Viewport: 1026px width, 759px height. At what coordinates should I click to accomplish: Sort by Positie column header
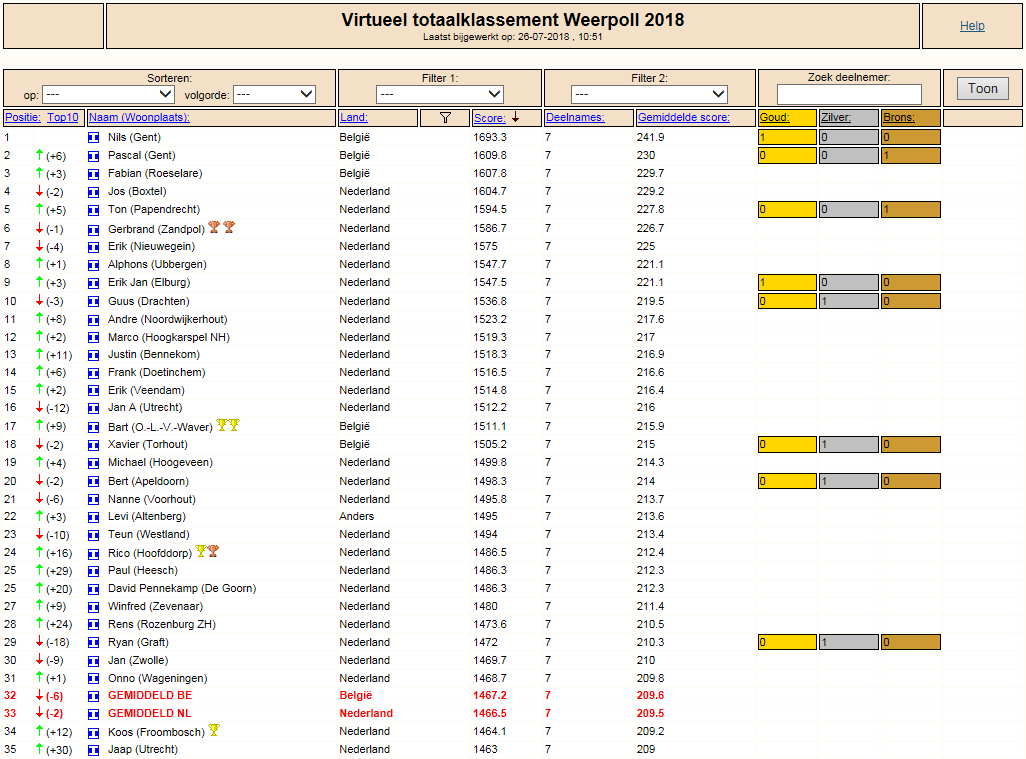pyautogui.click(x=23, y=117)
